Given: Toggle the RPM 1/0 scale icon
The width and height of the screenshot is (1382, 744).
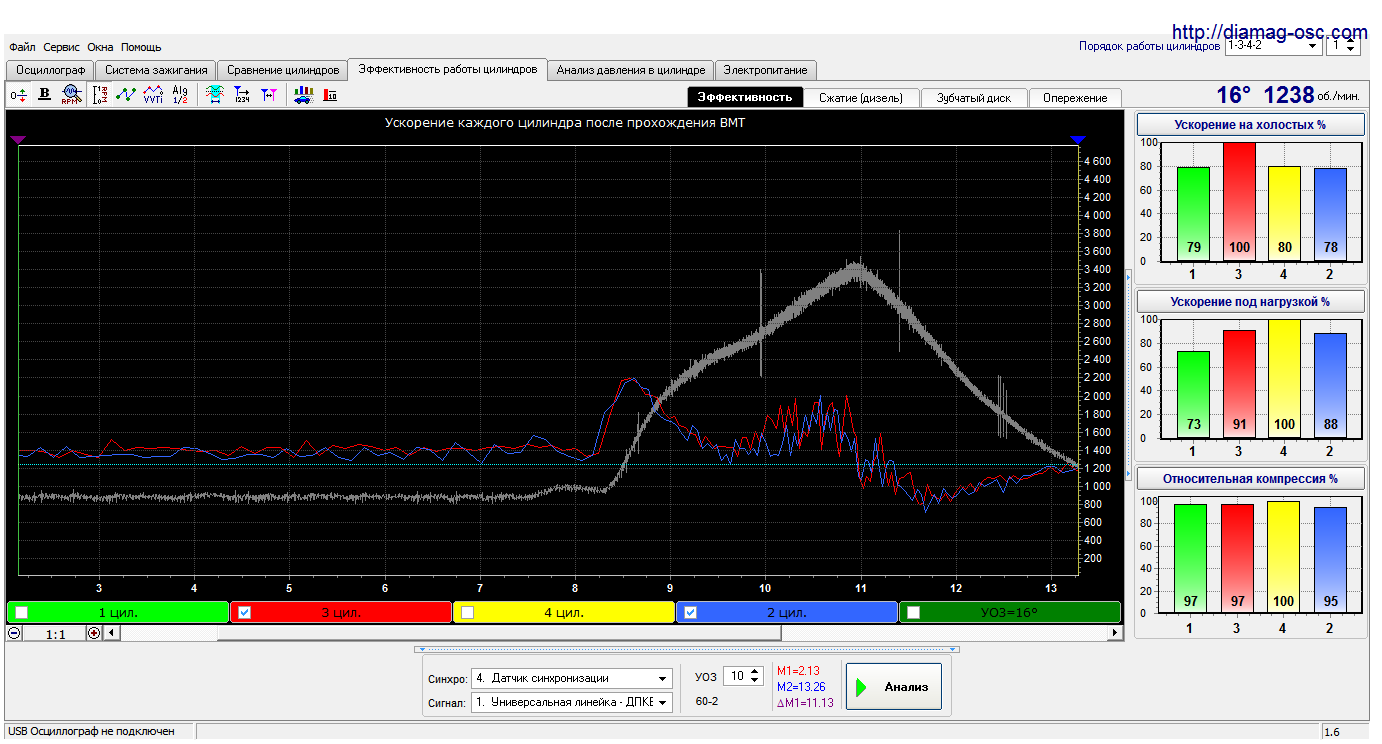Looking at the screenshot, I should [x=100, y=95].
